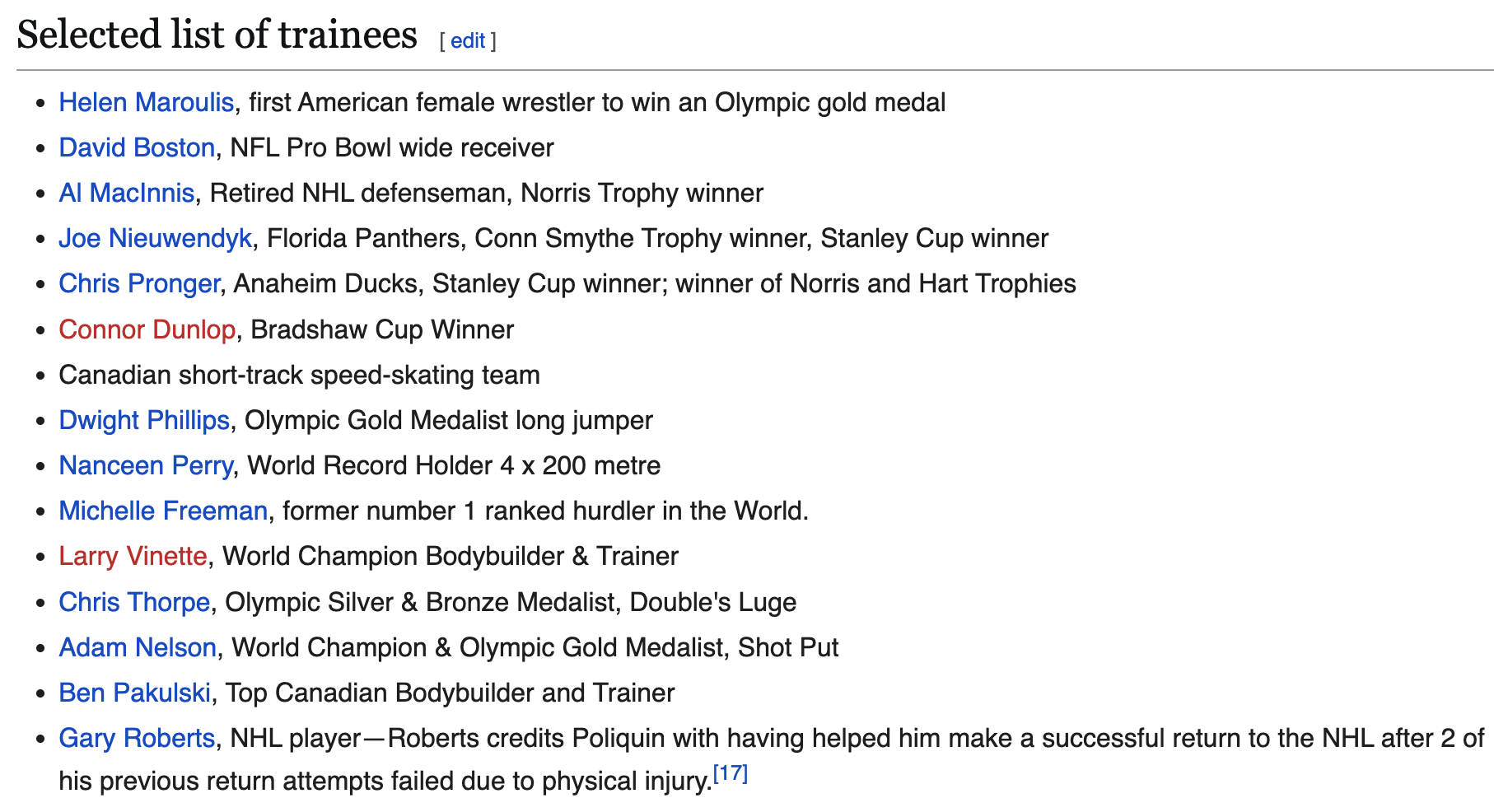Image resolution: width=1494 pixels, height=812 pixels.
Task: Visit the Chris Pronger link
Action: coord(138,284)
